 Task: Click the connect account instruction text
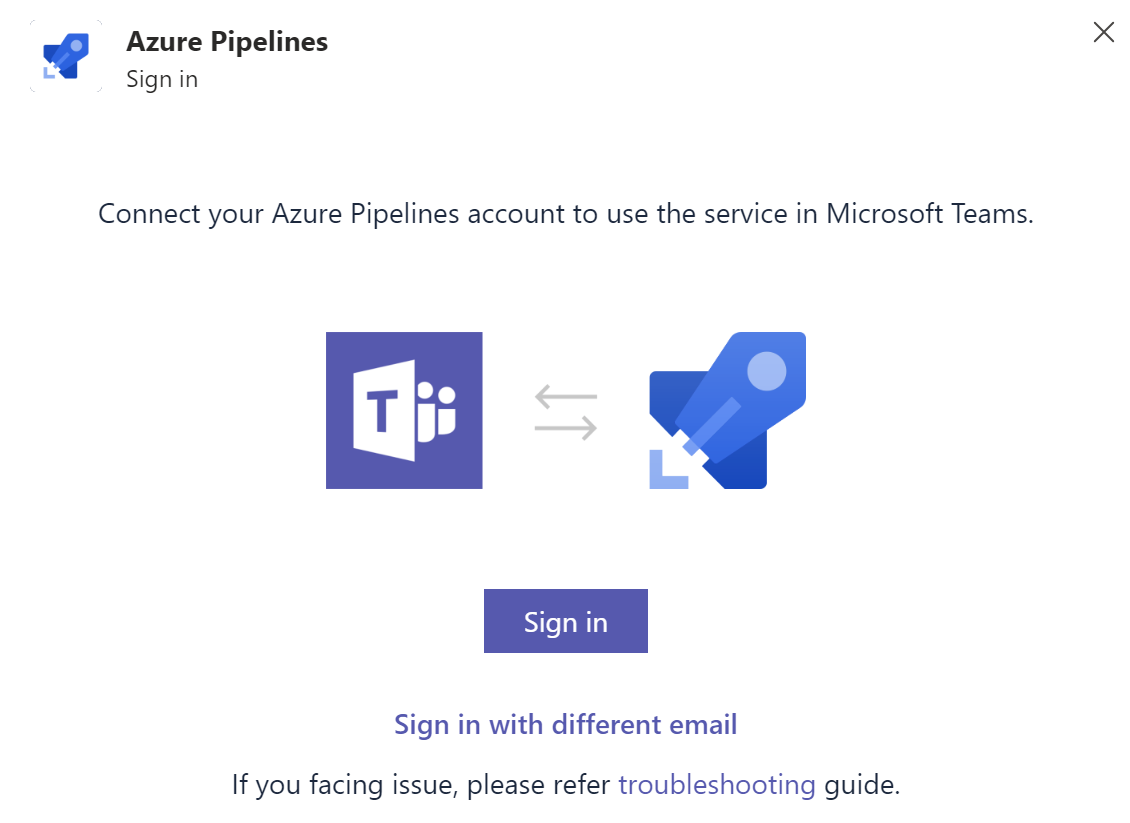pyautogui.click(x=565, y=213)
